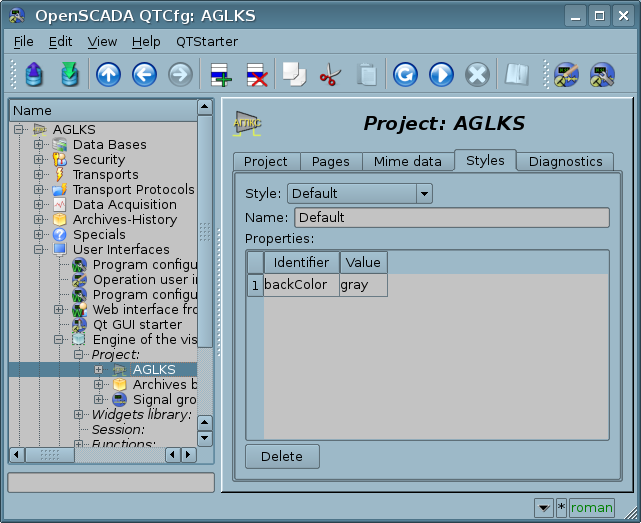This screenshot has width=641, height=523.
Task: Click the Name input field with Default
Action: point(452,218)
